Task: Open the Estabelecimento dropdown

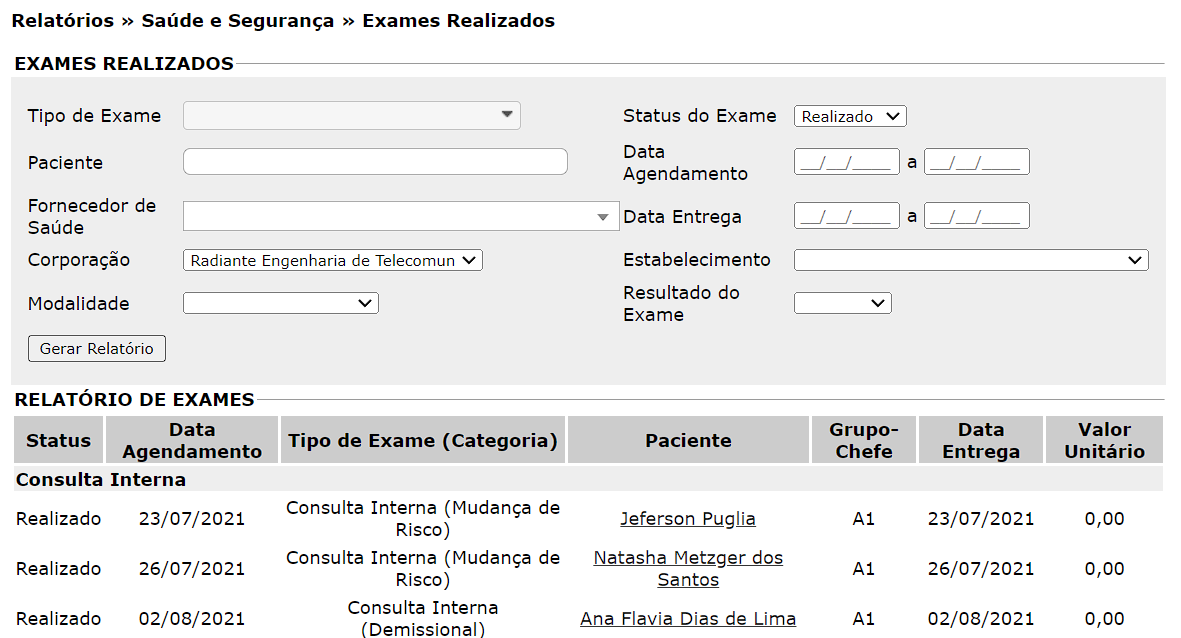Action: click(970, 260)
